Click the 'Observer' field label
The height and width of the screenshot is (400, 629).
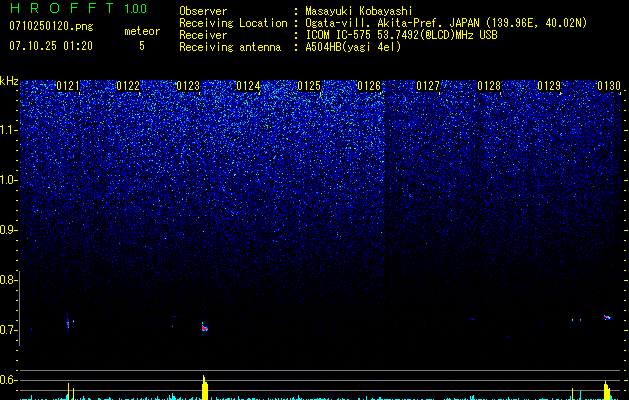tap(203, 11)
